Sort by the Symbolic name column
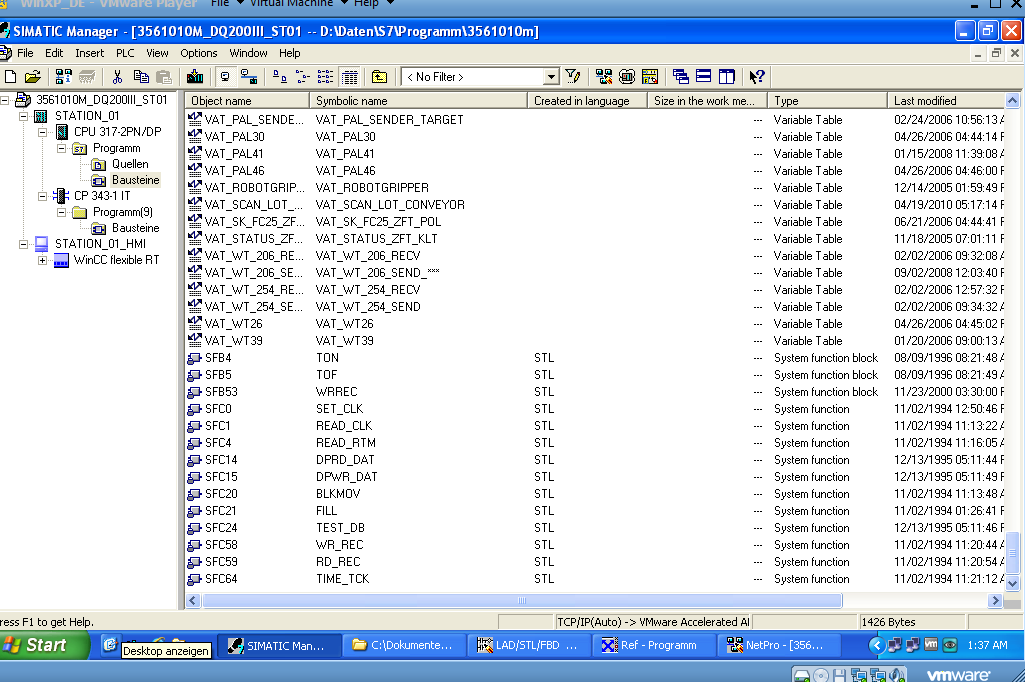This screenshot has height=682, width=1025. tap(418, 101)
